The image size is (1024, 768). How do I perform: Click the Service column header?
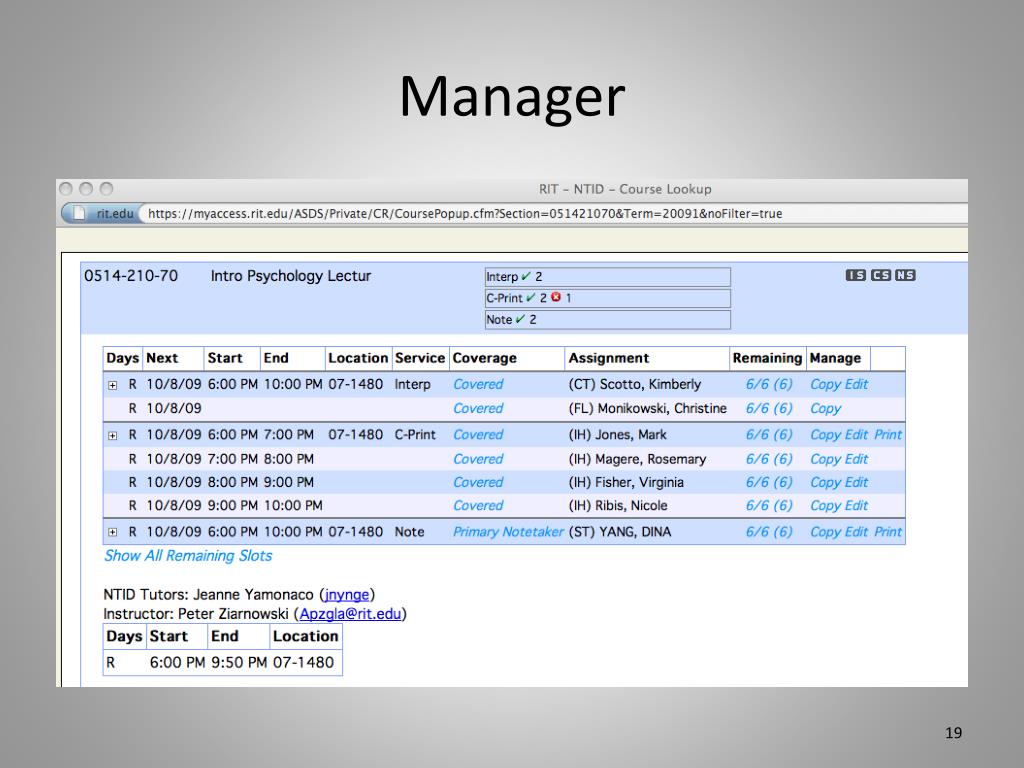point(420,358)
